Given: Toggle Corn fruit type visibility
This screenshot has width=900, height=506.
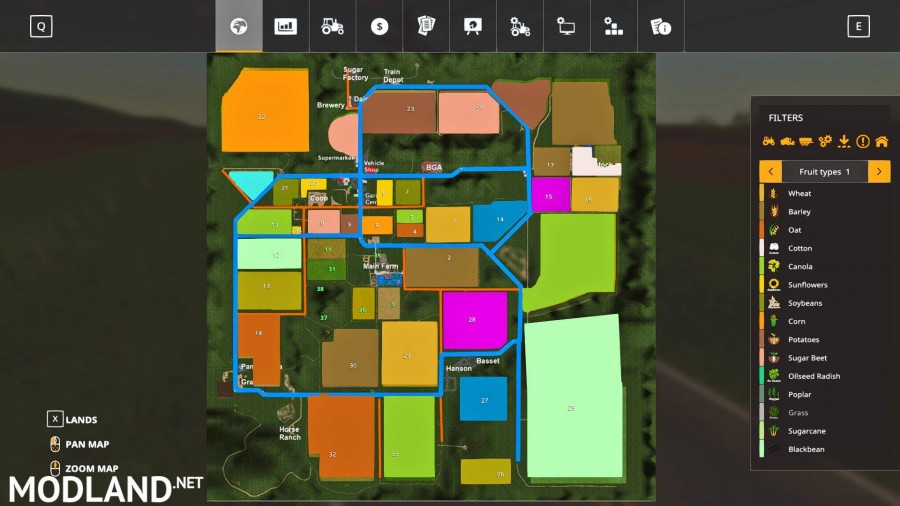Looking at the screenshot, I should 825,321.
